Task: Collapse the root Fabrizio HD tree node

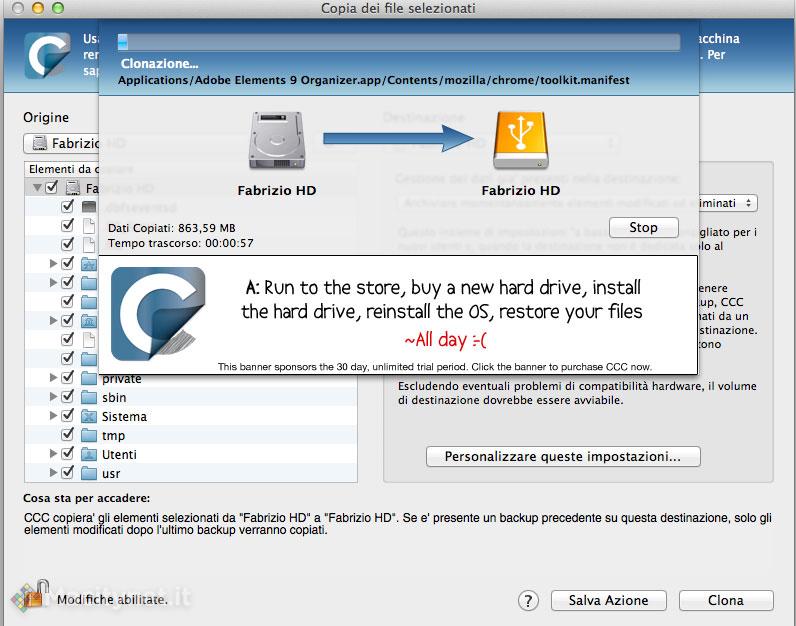Action: click(37, 188)
